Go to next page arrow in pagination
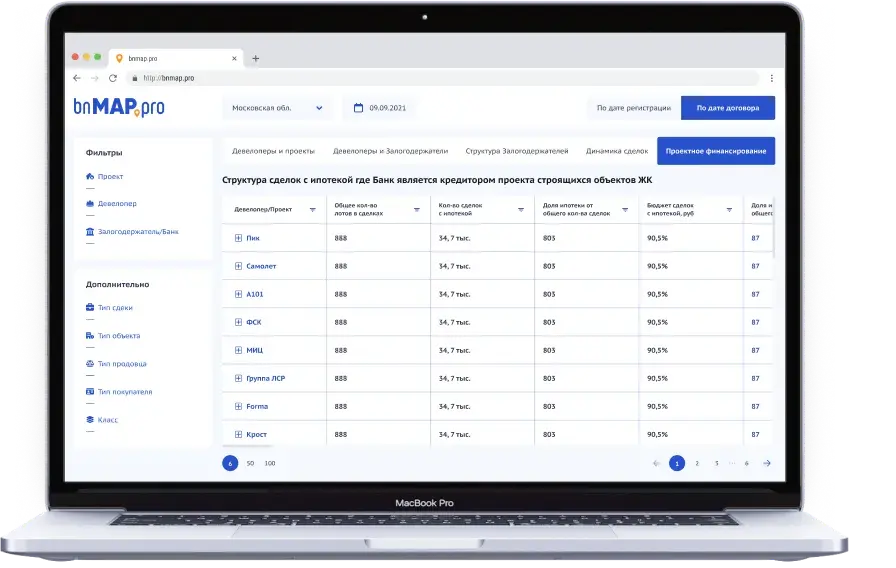The height and width of the screenshot is (568, 896). click(x=767, y=463)
